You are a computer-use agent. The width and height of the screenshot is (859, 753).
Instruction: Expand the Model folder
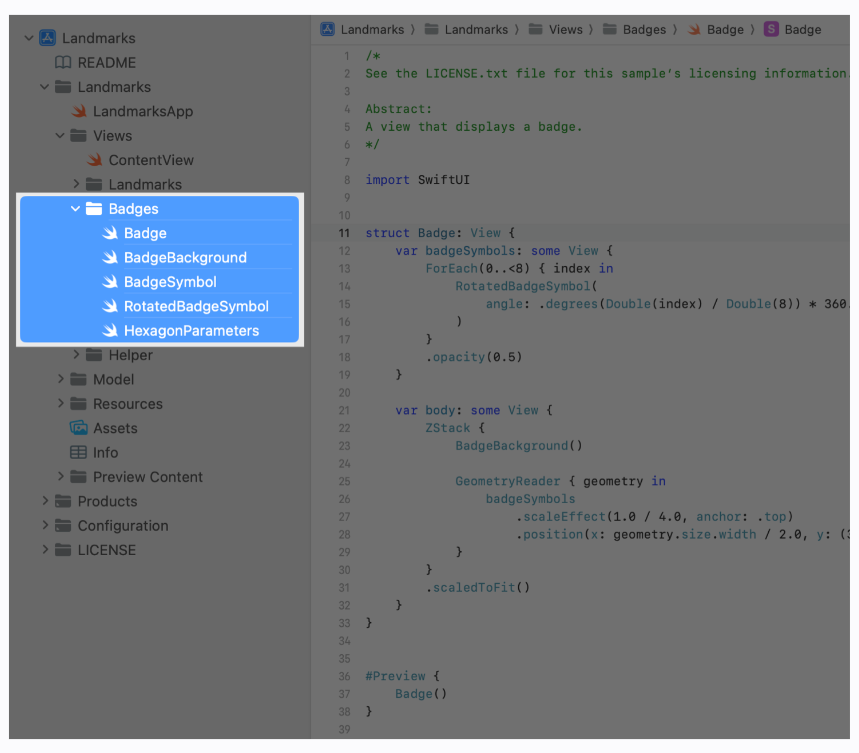[60, 379]
